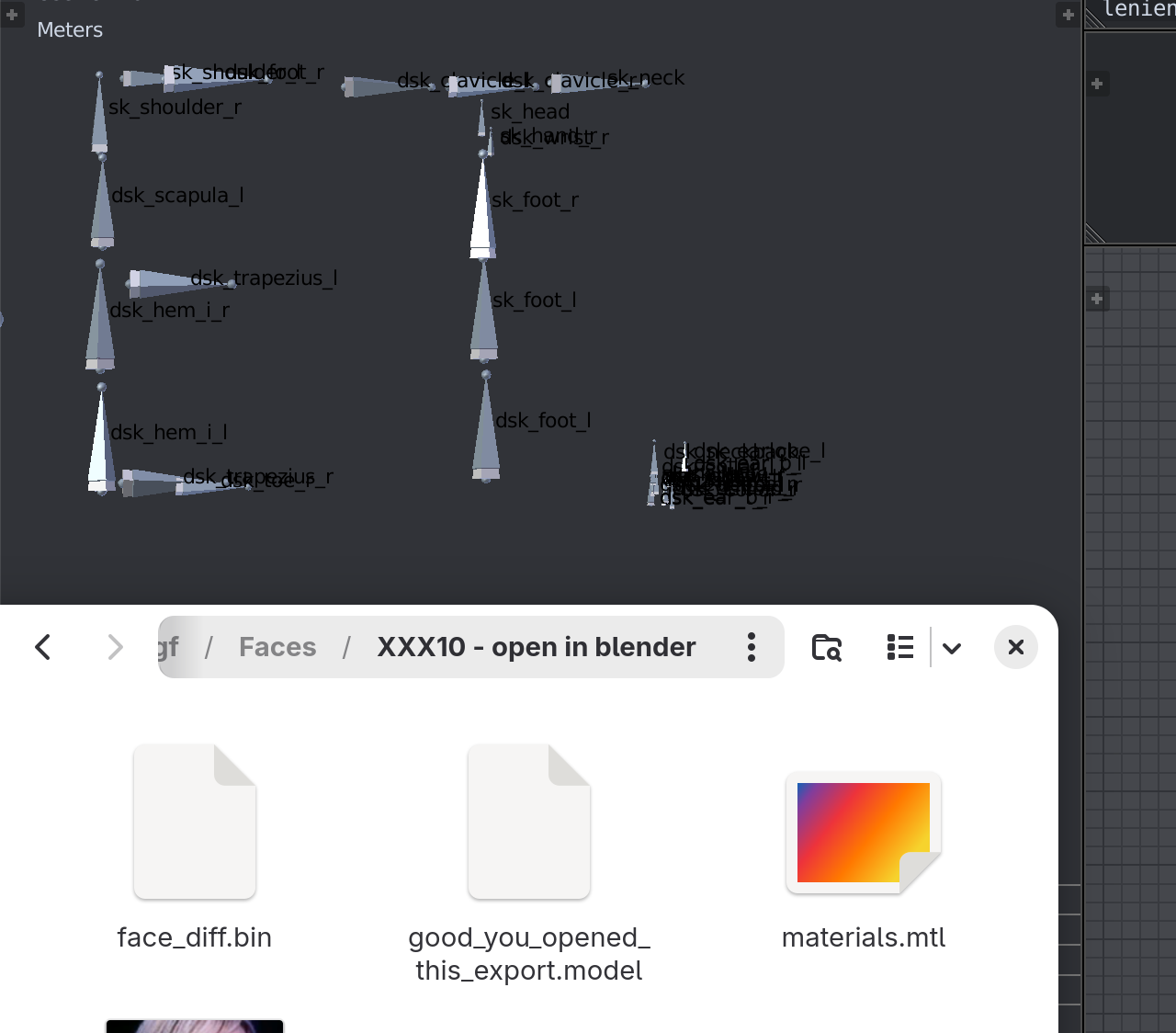Screen dimensions: 1176x1033
Task: Select the good_you_opened_this_export.model file
Action: tap(529, 821)
